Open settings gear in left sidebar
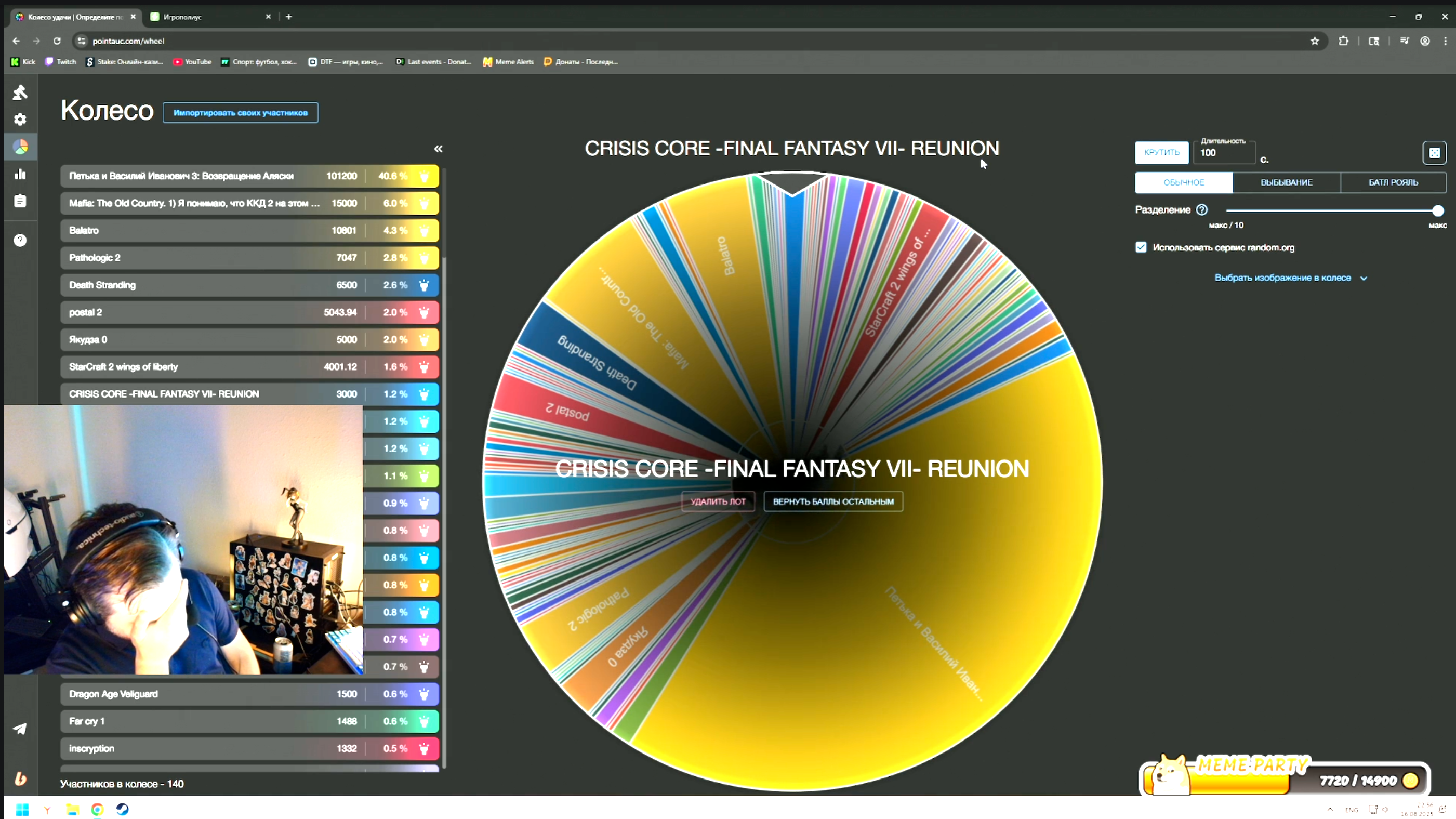1456x819 pixels. click(x=20, y=119)
